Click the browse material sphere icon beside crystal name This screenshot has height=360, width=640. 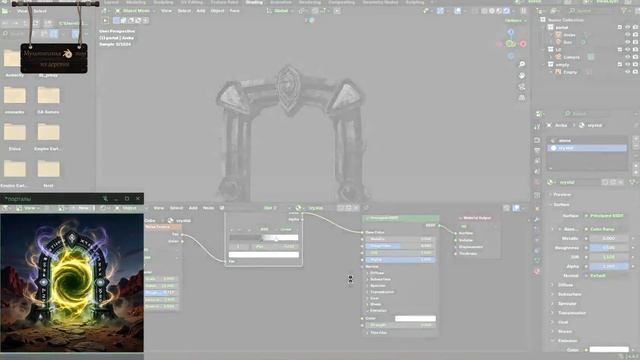[x=550, y=182]
